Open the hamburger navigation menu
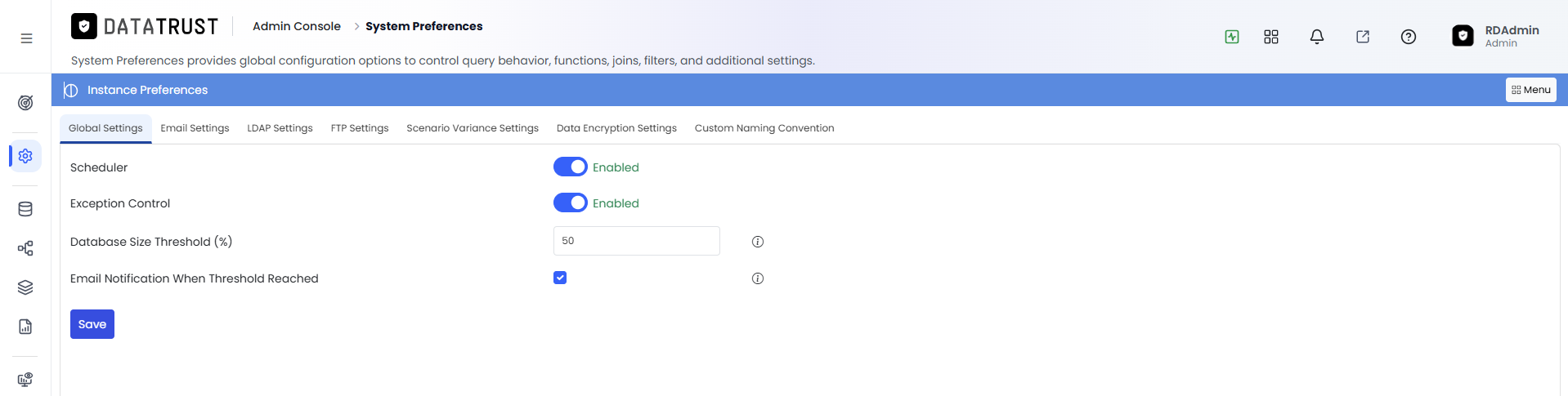The height and width of the screenshot is (396, 1568). (x=26, y=38)
